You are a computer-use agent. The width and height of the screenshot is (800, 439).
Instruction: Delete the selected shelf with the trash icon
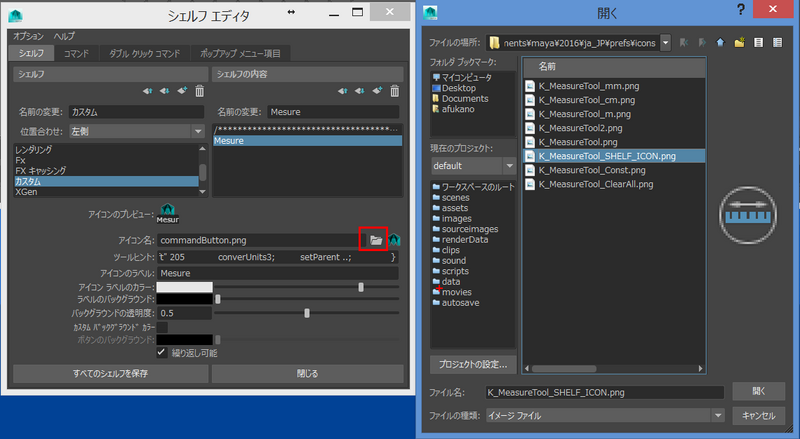click(x=199, y=91)
